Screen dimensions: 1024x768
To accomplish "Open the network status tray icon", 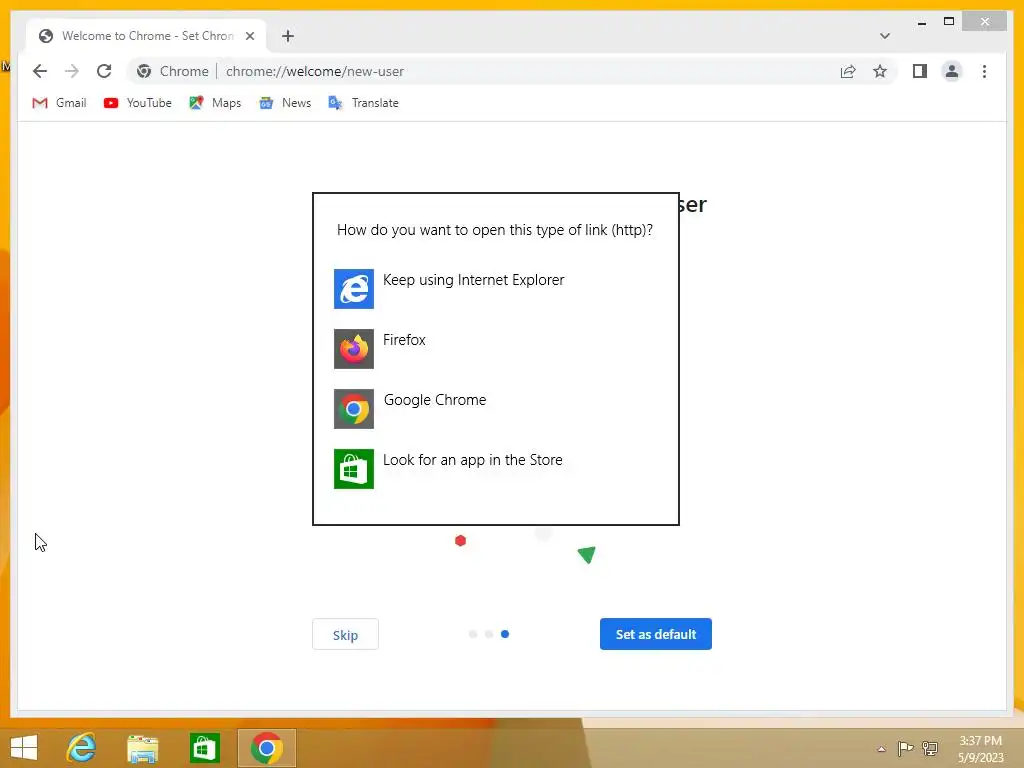I will (x=930, y=749).
